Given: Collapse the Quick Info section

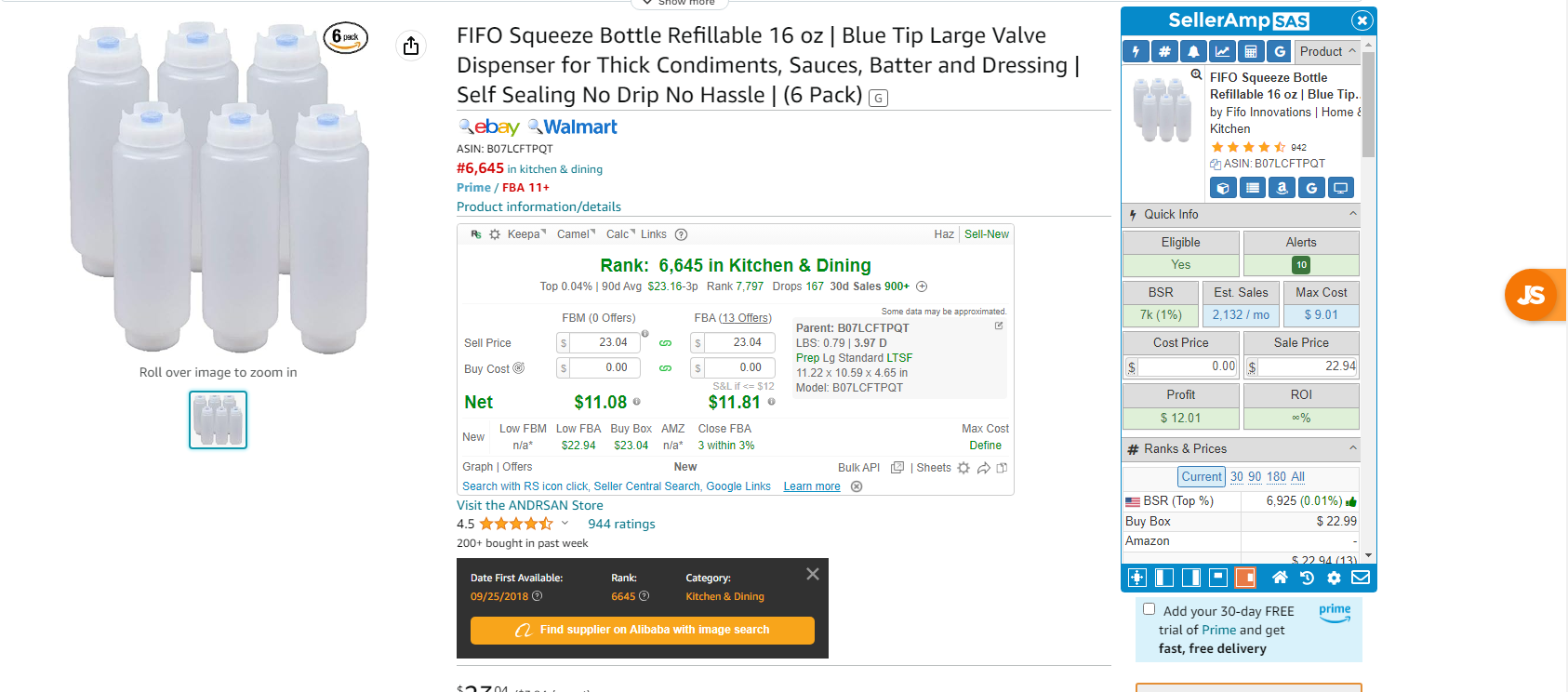Looking at the screenshot, I should click(1353, 214).
